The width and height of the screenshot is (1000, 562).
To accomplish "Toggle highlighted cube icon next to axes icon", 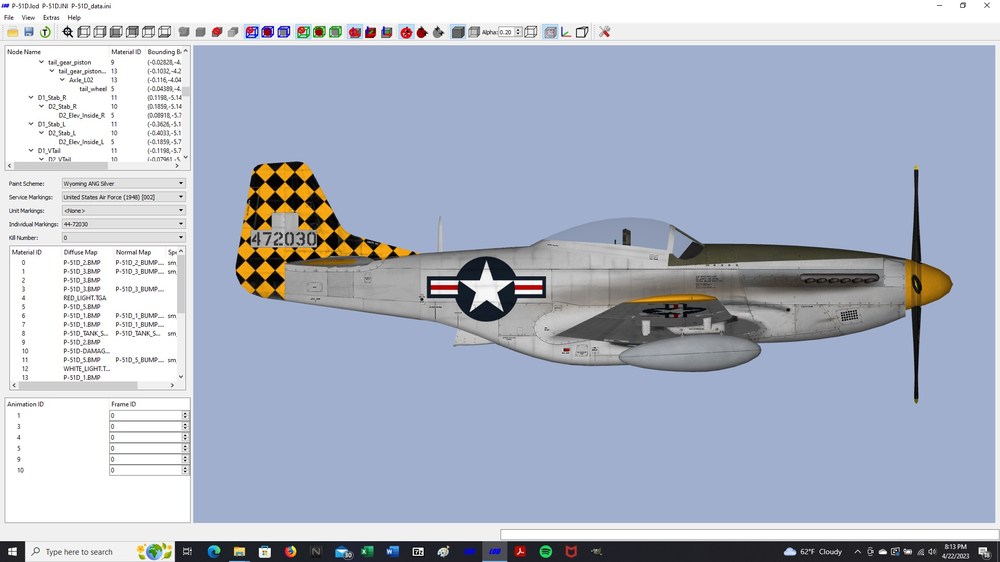I will (550, 32).
